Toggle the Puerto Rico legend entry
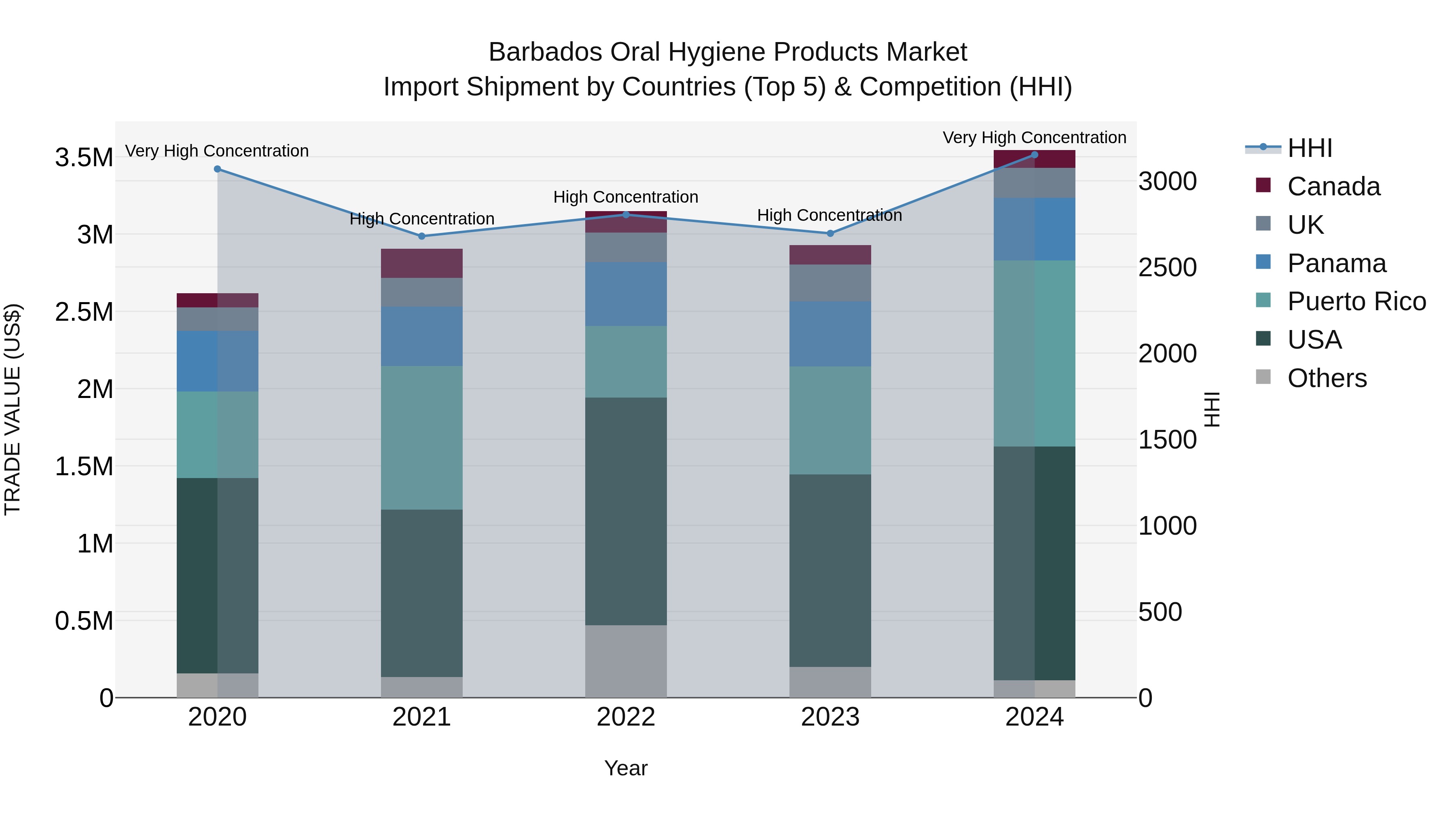 coord(1341,301)
